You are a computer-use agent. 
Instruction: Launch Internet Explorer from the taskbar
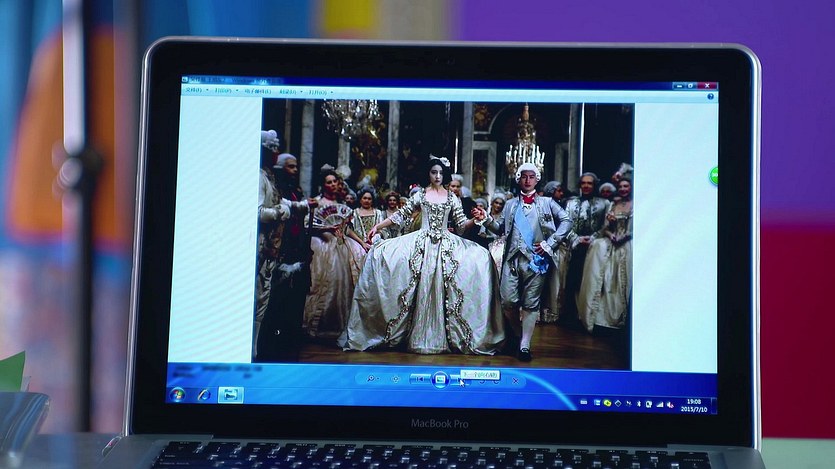(204, 394)
